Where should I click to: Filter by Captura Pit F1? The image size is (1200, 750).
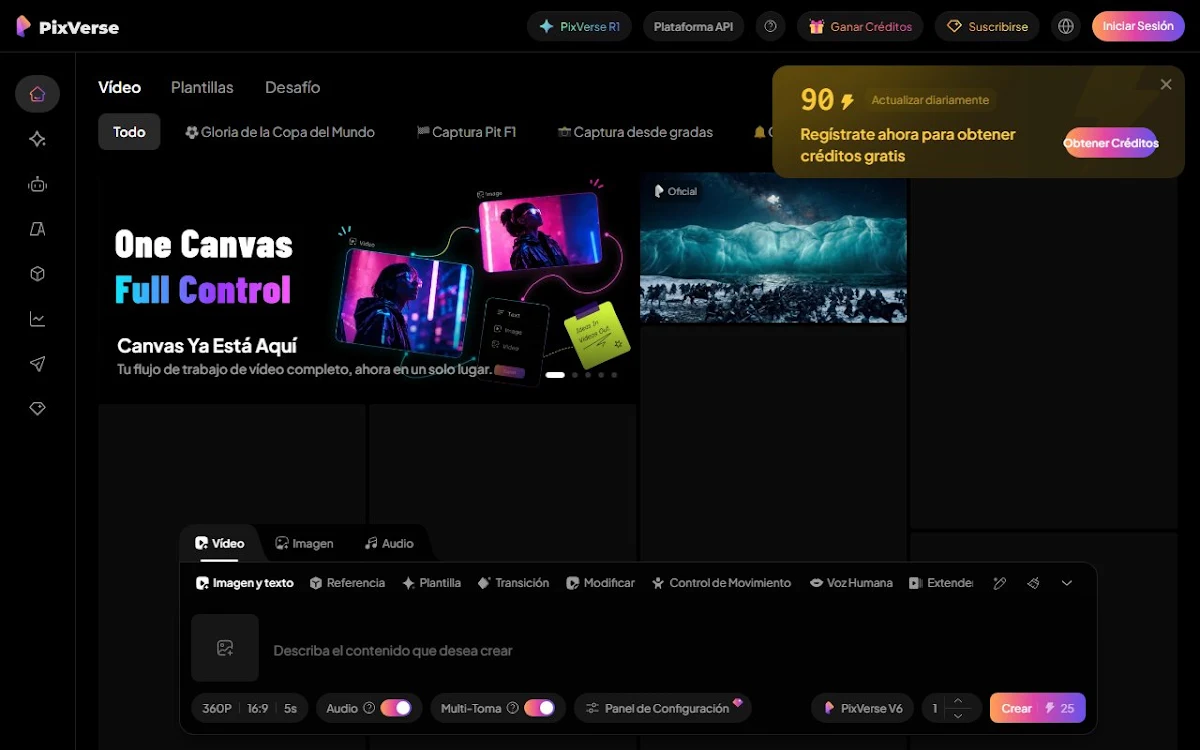point(466,132)
